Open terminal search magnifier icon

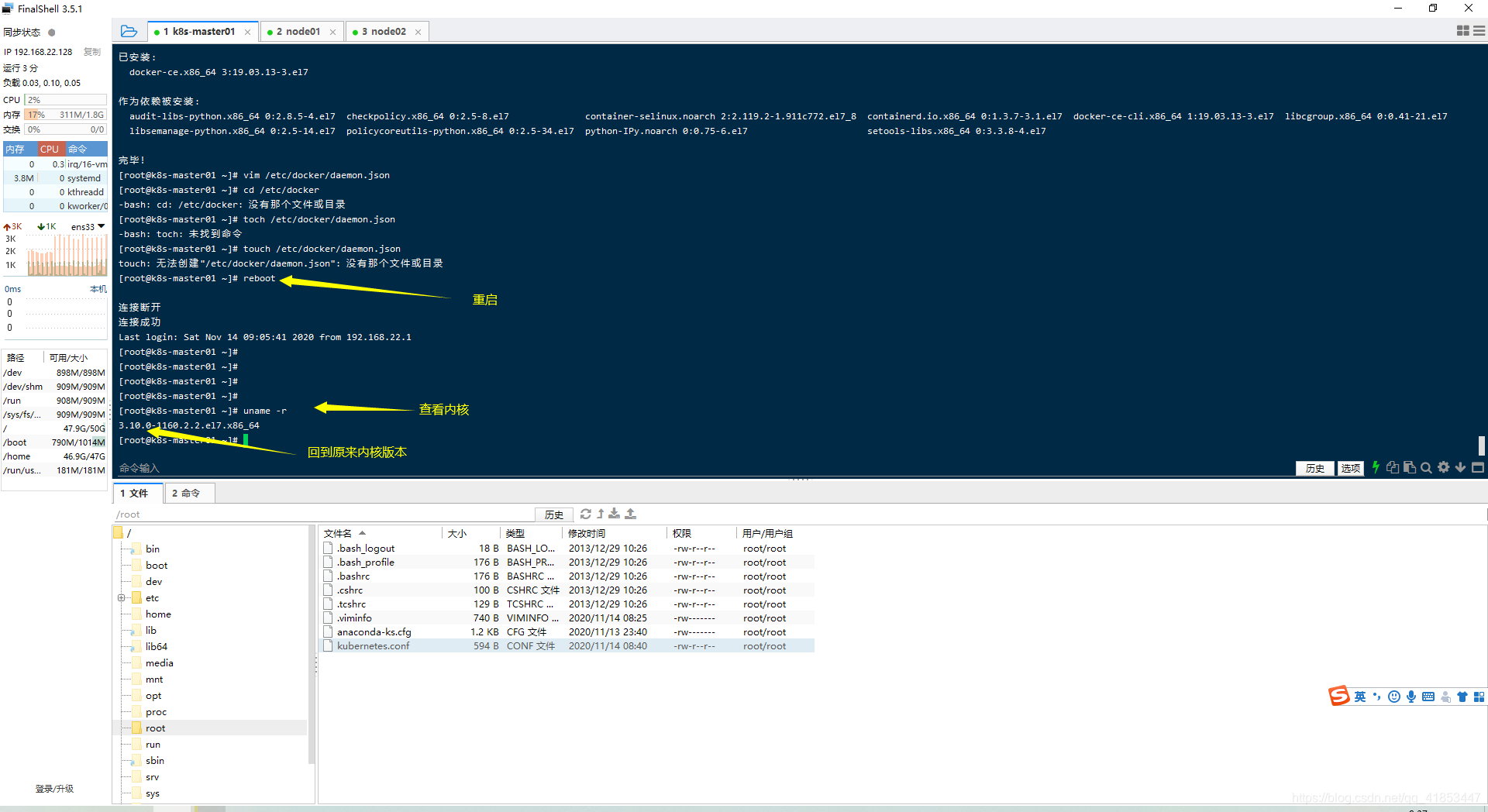(1426, 467)
